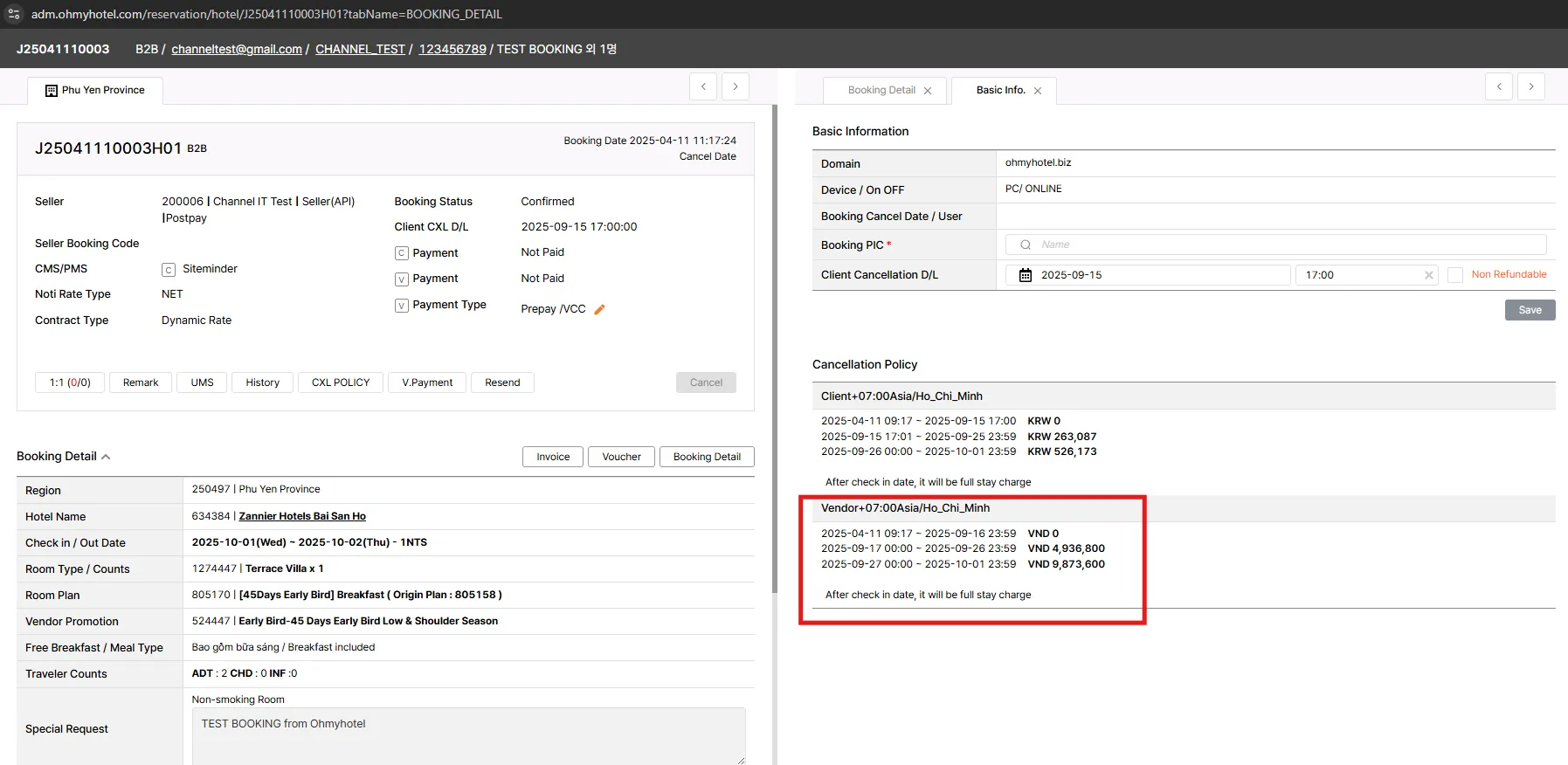1568x765 pixels.
Task: Open the CXL POLICY button
Action: (x=341, y=382)
